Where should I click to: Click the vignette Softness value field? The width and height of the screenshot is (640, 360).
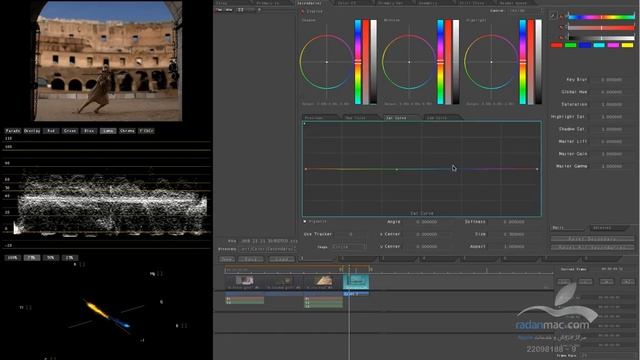click(513, 222)
